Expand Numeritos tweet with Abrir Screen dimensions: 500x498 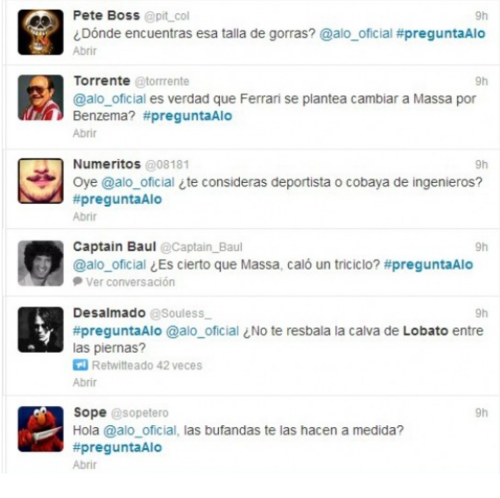click(85, 216)
